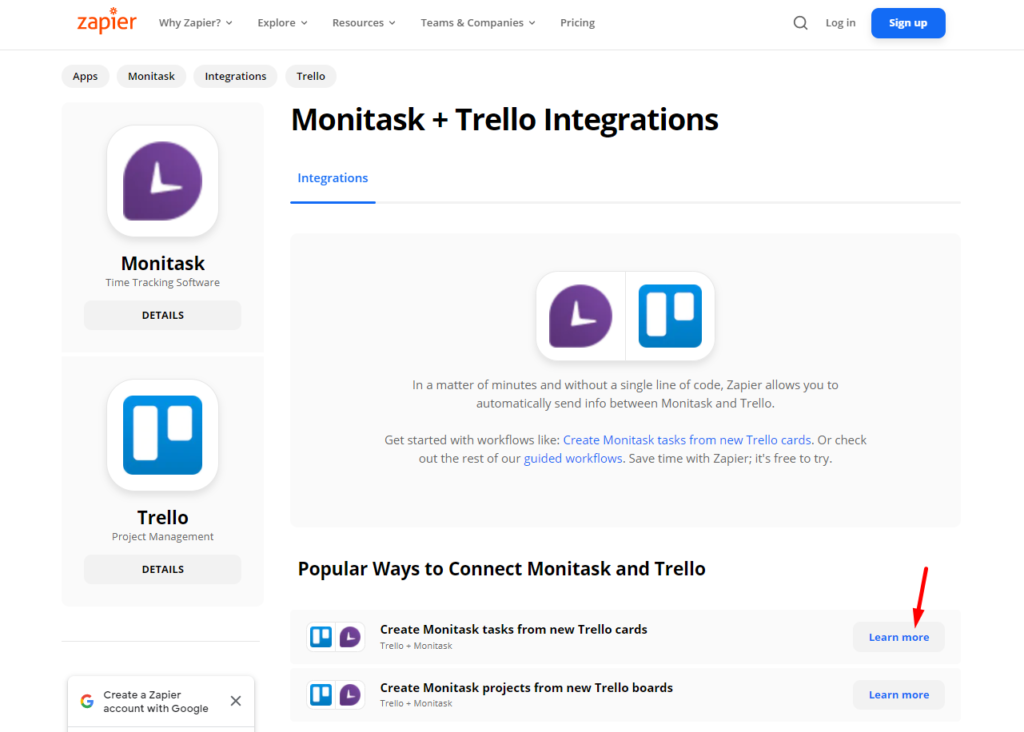1024x732 pixels.
Task: Go to the Pricing page
Action: (x=577, y=23)
